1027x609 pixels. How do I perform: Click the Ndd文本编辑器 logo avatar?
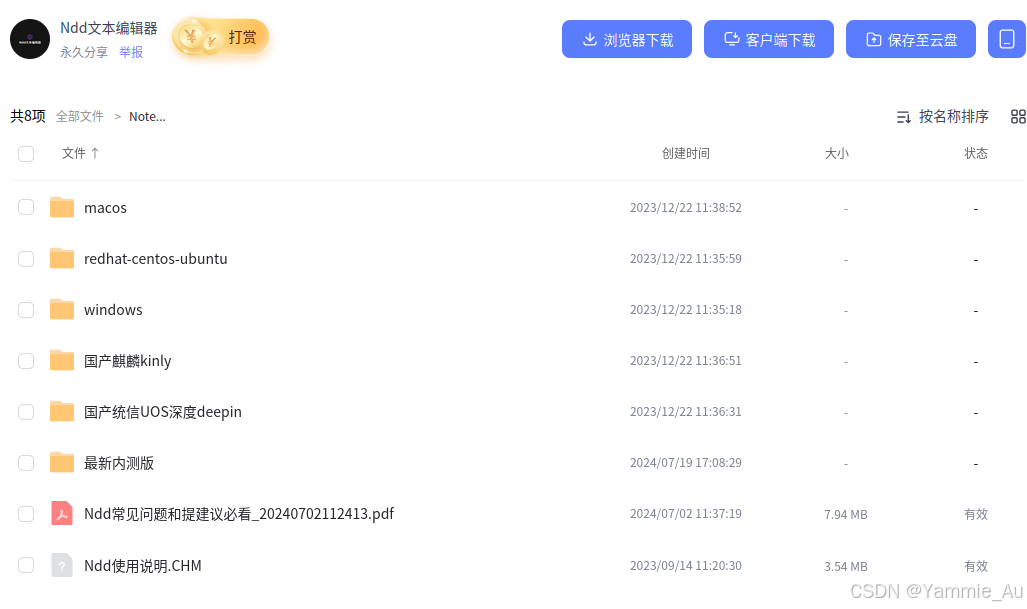click(x=29, y=38)
